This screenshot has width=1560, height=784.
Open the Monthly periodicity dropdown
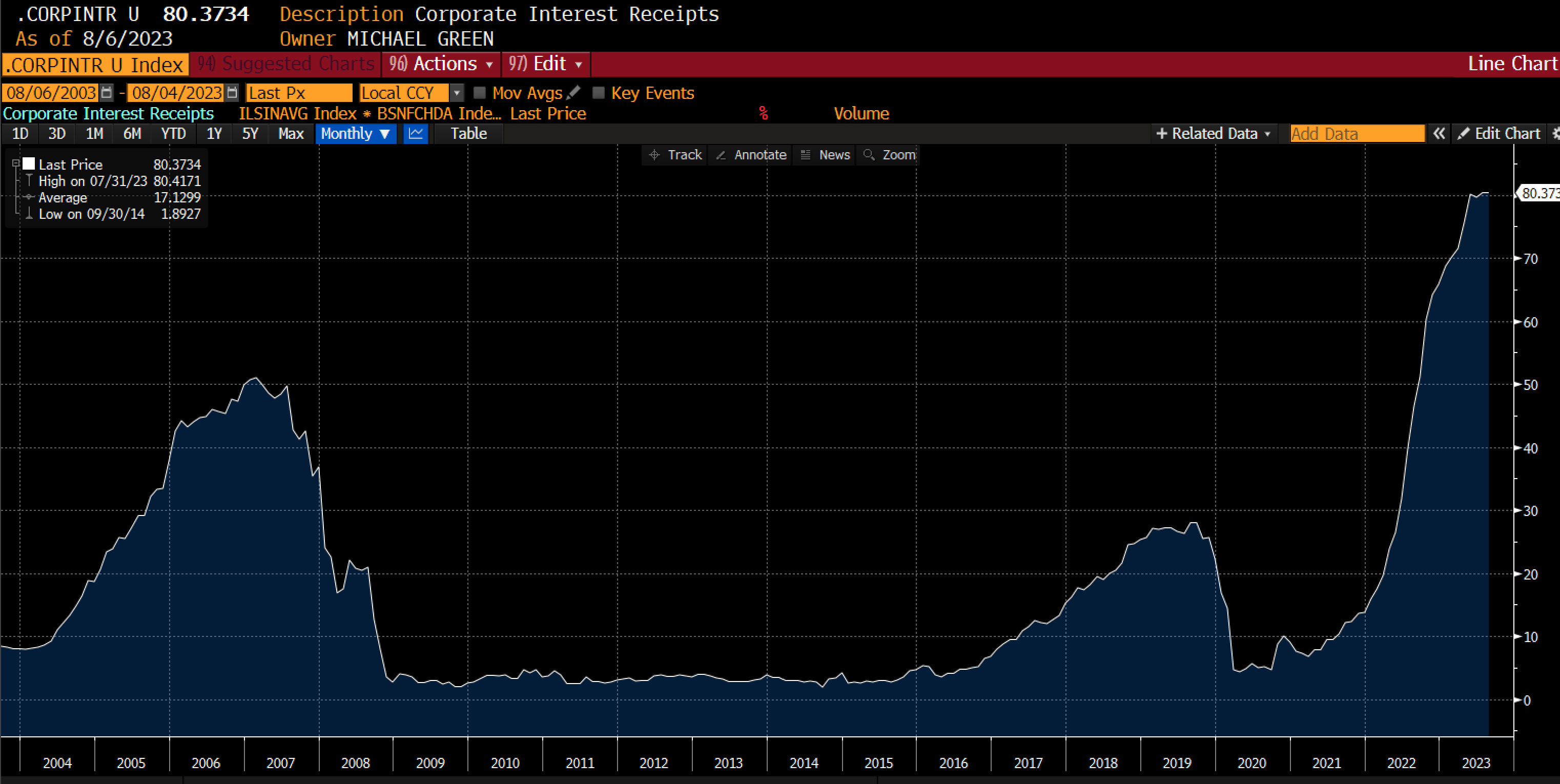(x=356, y=134)
